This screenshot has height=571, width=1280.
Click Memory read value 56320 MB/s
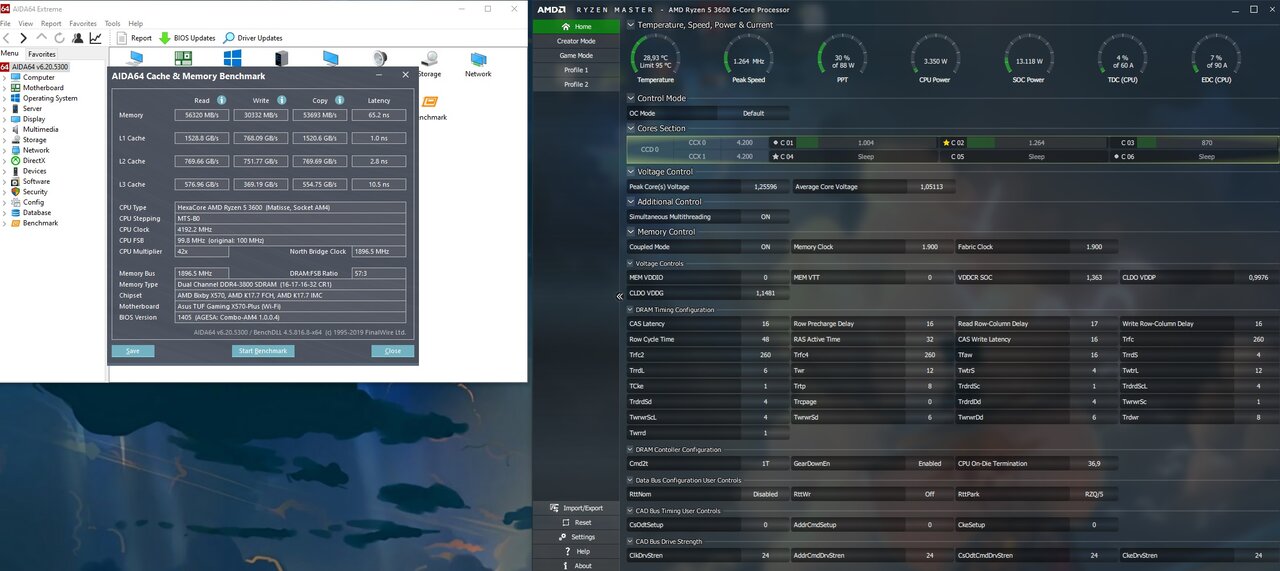coord(203,115)
